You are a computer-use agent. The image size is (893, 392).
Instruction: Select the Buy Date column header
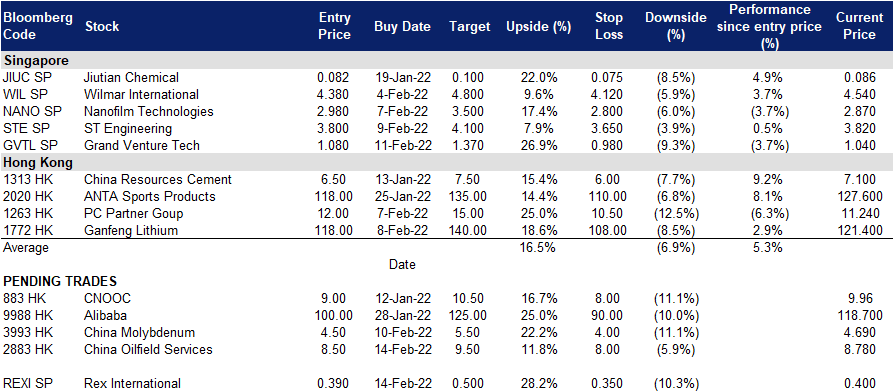click(402, 27)
